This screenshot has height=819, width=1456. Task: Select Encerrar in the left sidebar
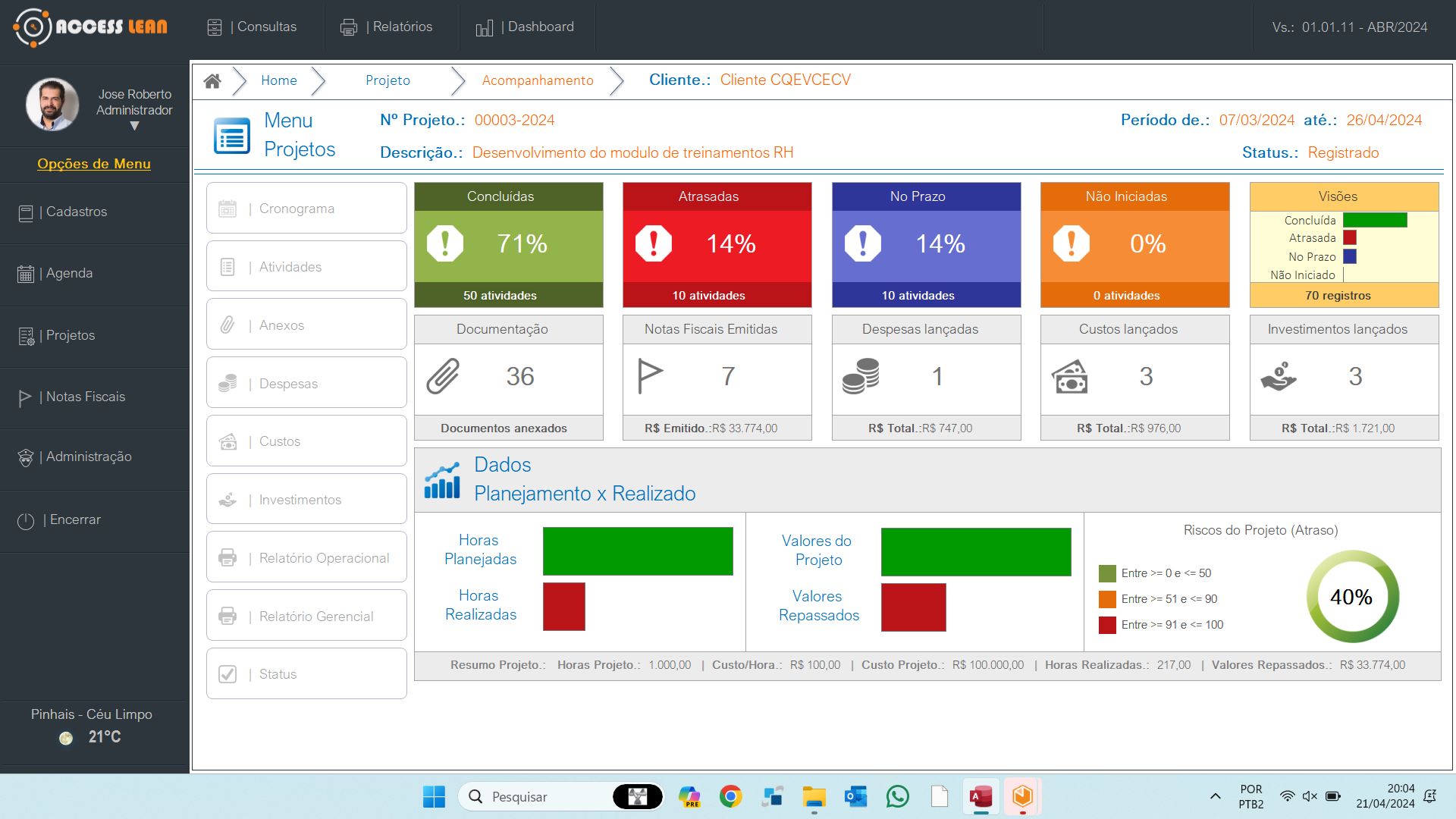tap(74, 520)
